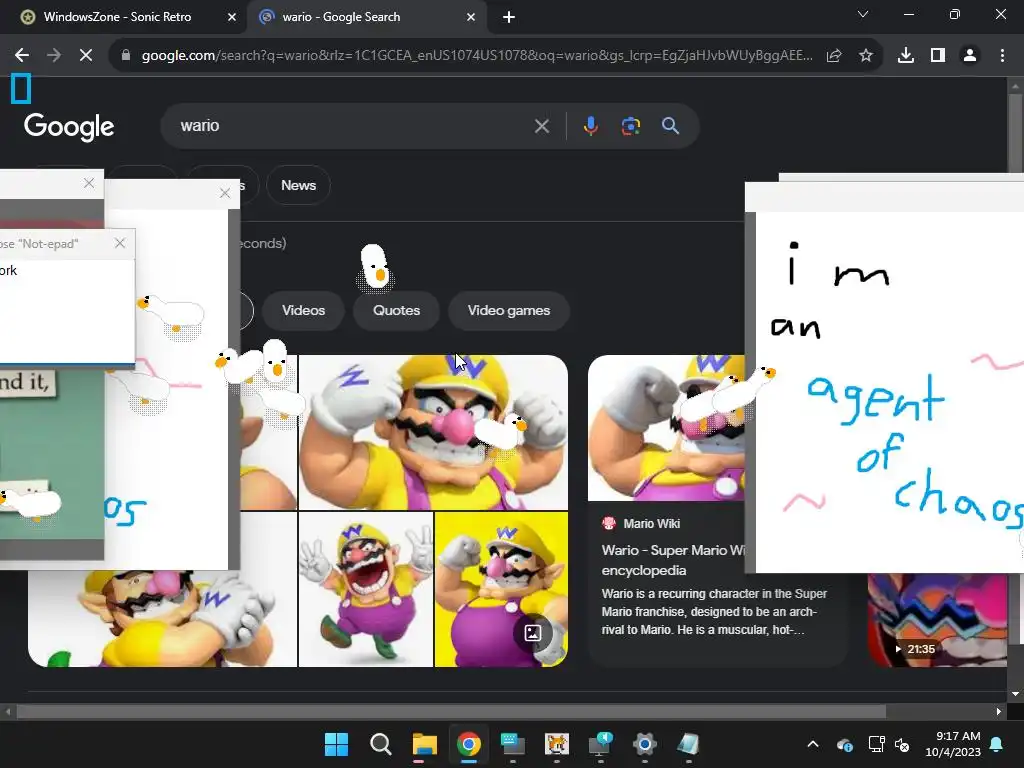Image resolution: width=1024 pixels, height=768 pixels.
Task: Select the Videos chip
Action: 304,311
